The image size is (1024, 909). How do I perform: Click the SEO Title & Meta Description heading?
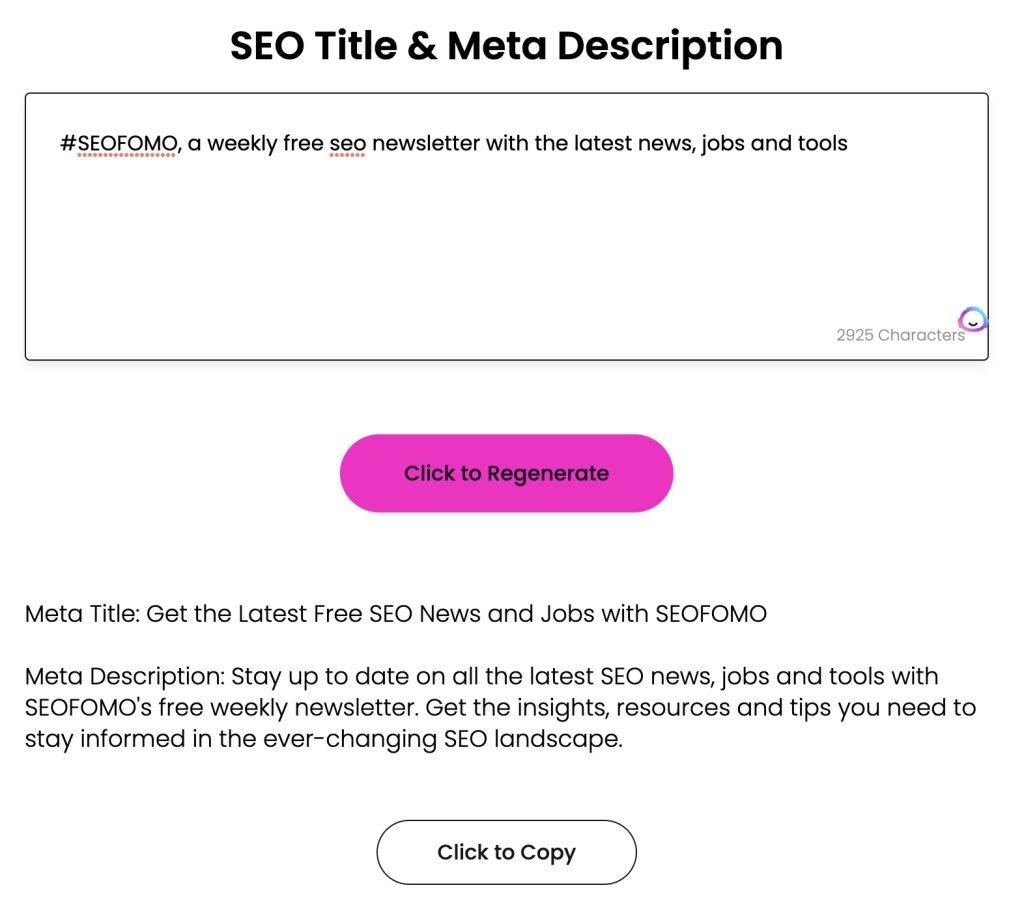point(506,46)
